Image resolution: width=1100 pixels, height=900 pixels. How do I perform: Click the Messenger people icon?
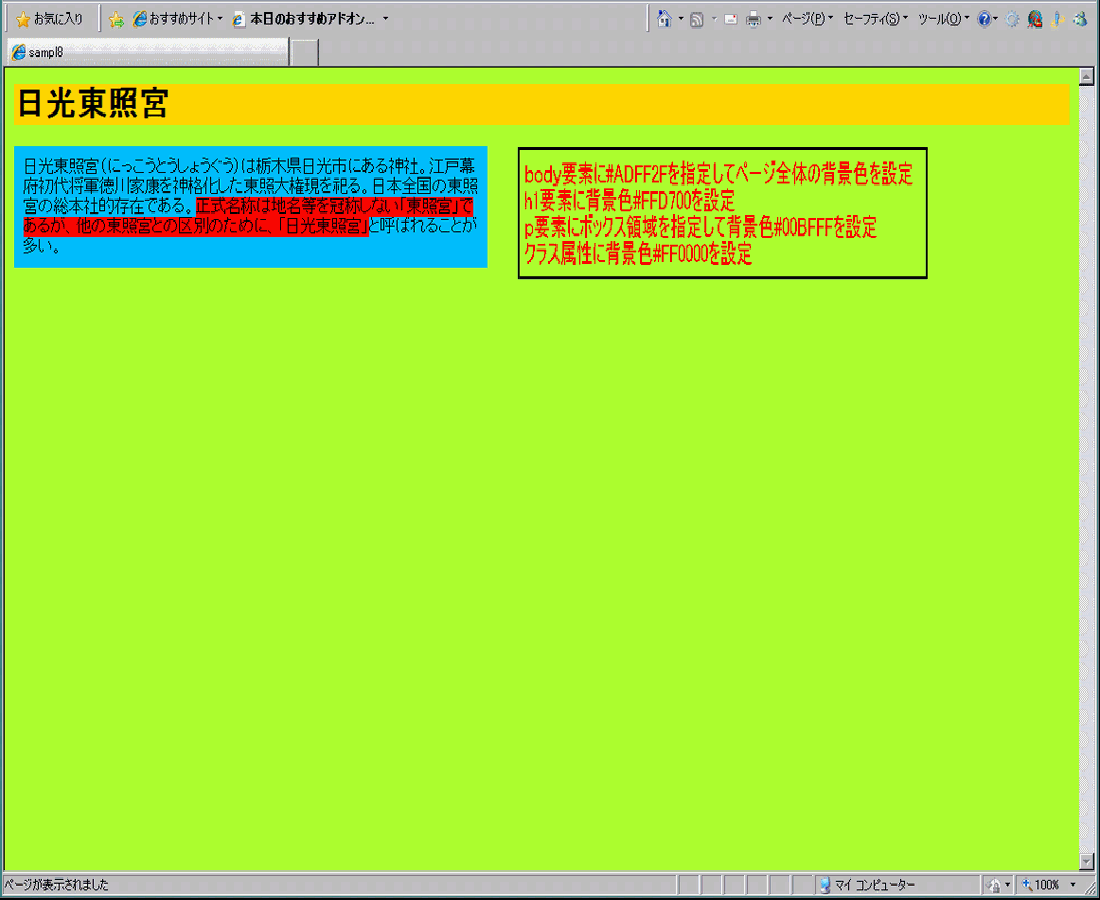[1080, 20]
